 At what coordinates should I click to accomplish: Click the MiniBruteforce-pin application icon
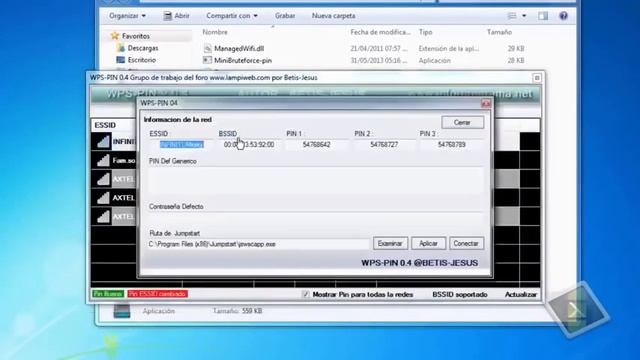(x=207, y=60)
